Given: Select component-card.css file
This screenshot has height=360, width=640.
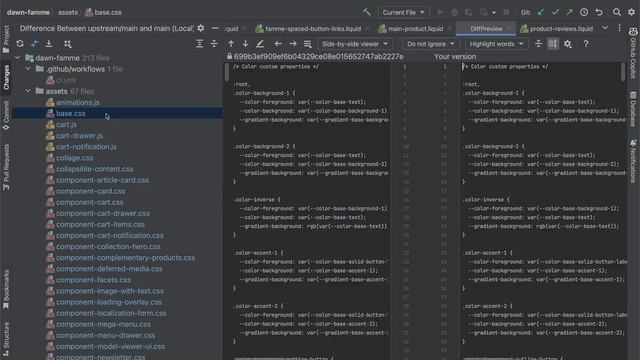Looking at the screenshot, I should click(x=91, y=191).
